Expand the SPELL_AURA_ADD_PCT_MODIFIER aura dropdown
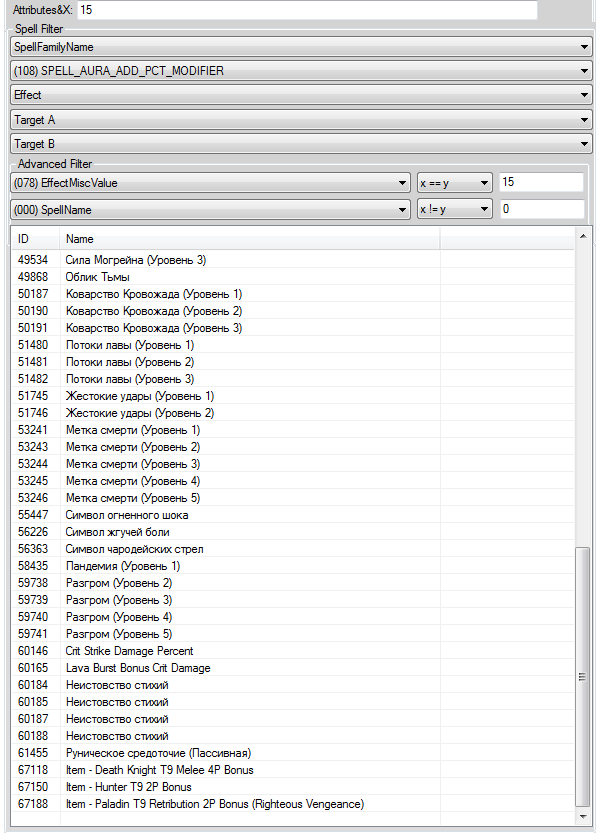Viewport: 596px width, 835px height. pos(301,71)
